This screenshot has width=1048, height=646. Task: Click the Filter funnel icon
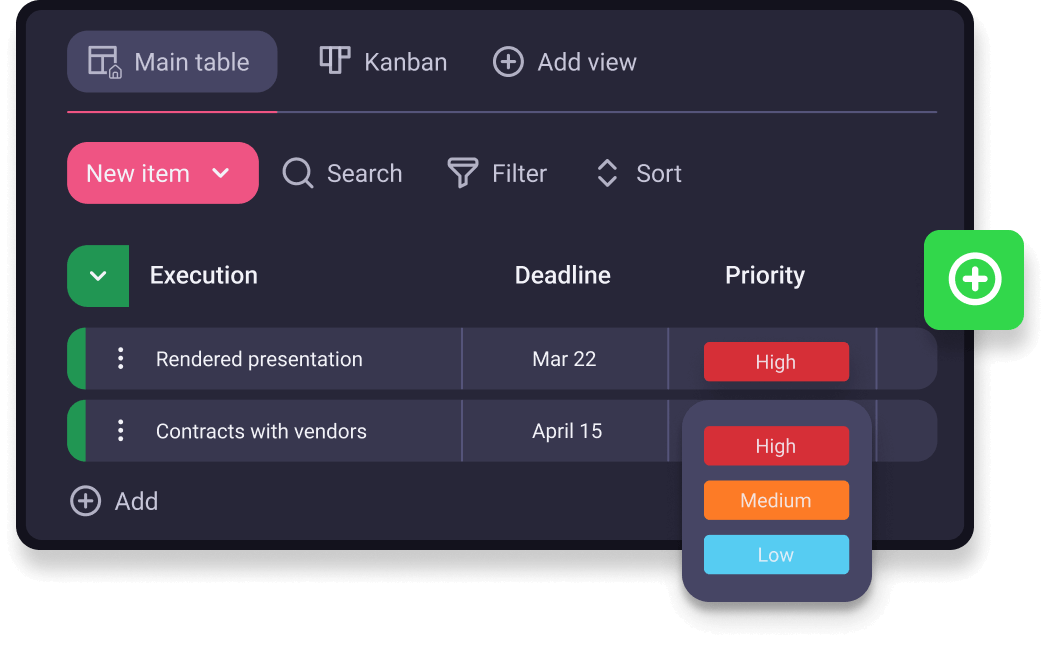tap(463, 173)
